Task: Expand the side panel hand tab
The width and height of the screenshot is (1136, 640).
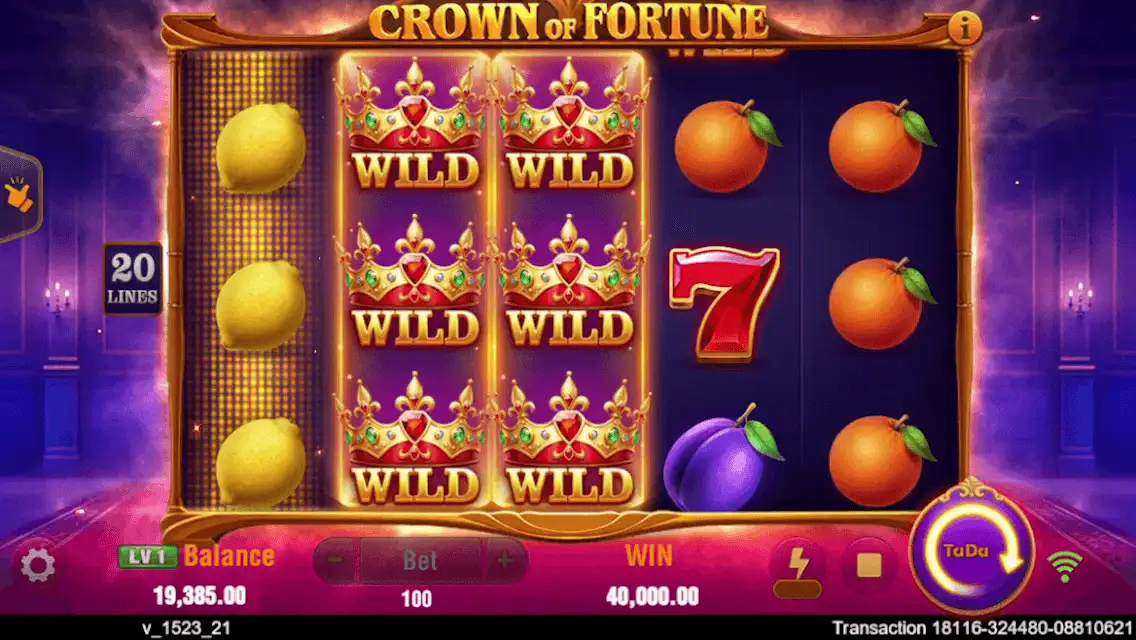Action: [x=20, y=194]
